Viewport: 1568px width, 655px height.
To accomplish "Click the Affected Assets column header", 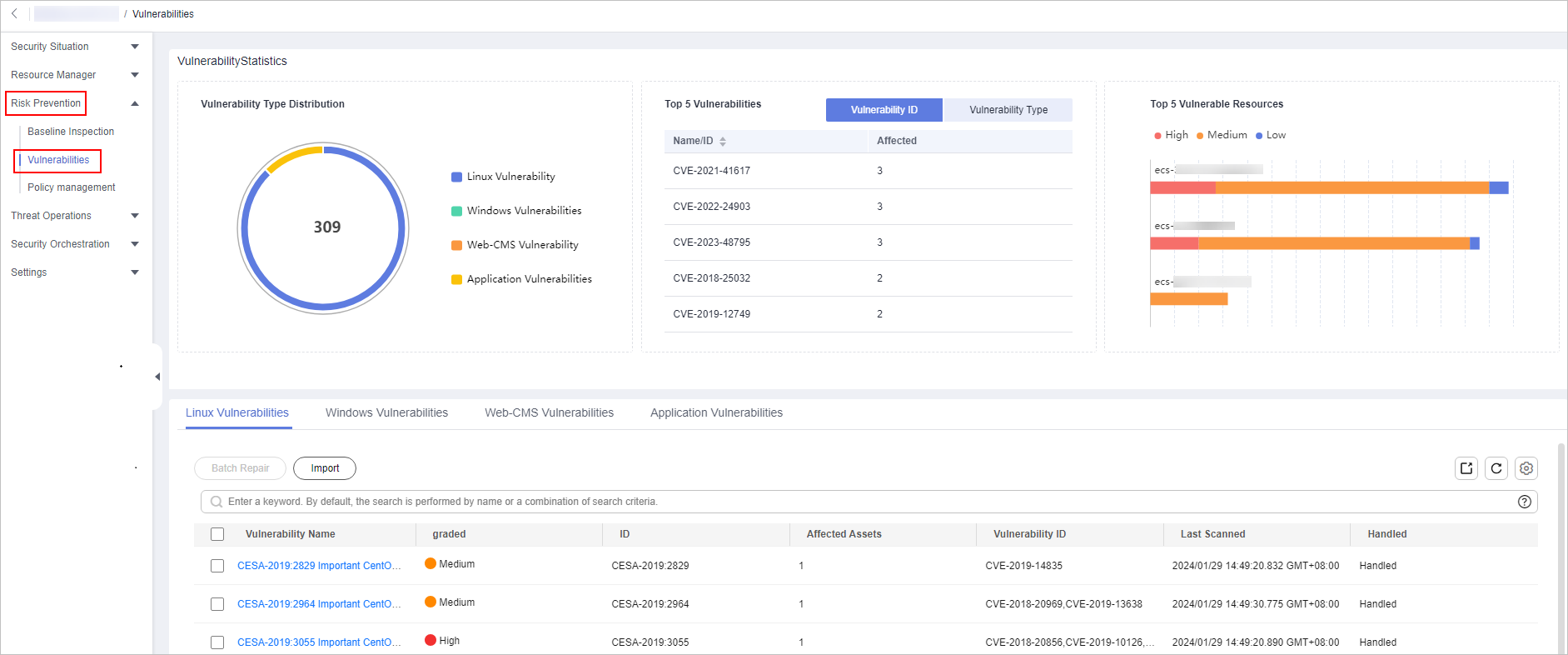I will tap(844, 534).
